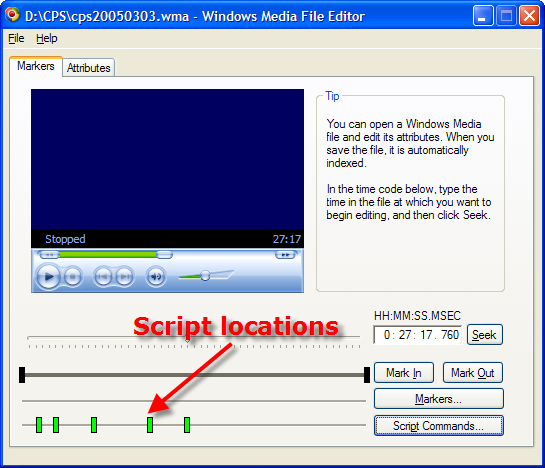
Task: Click the volume slider knob
Action: point(205,276)
